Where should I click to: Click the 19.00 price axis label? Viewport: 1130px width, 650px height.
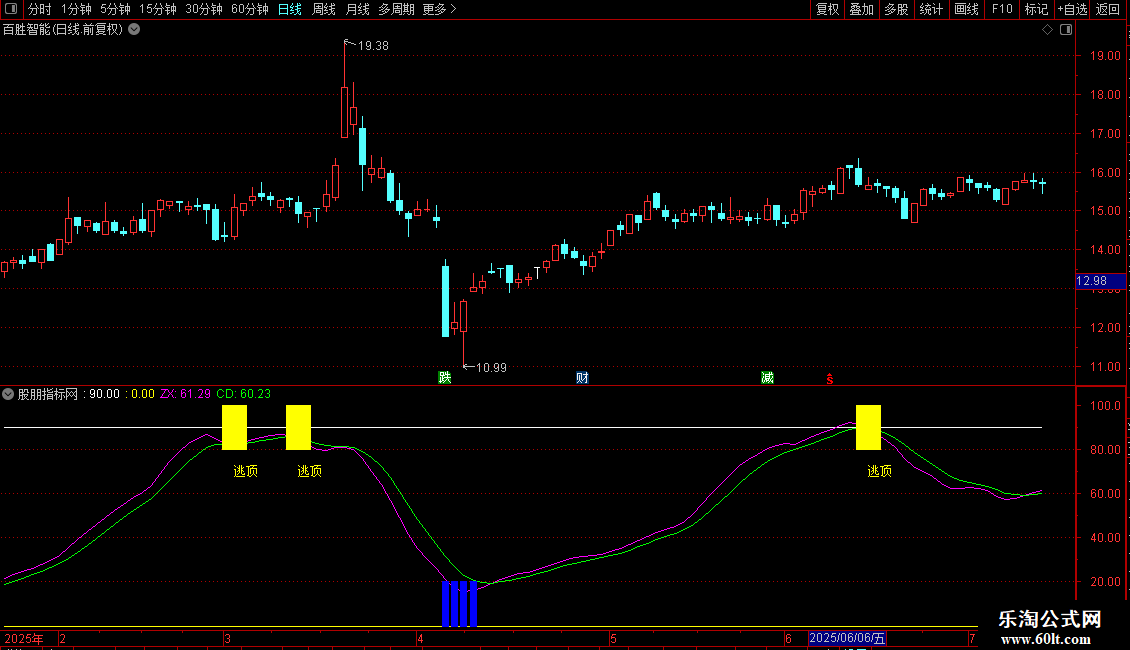(1105, 55)
